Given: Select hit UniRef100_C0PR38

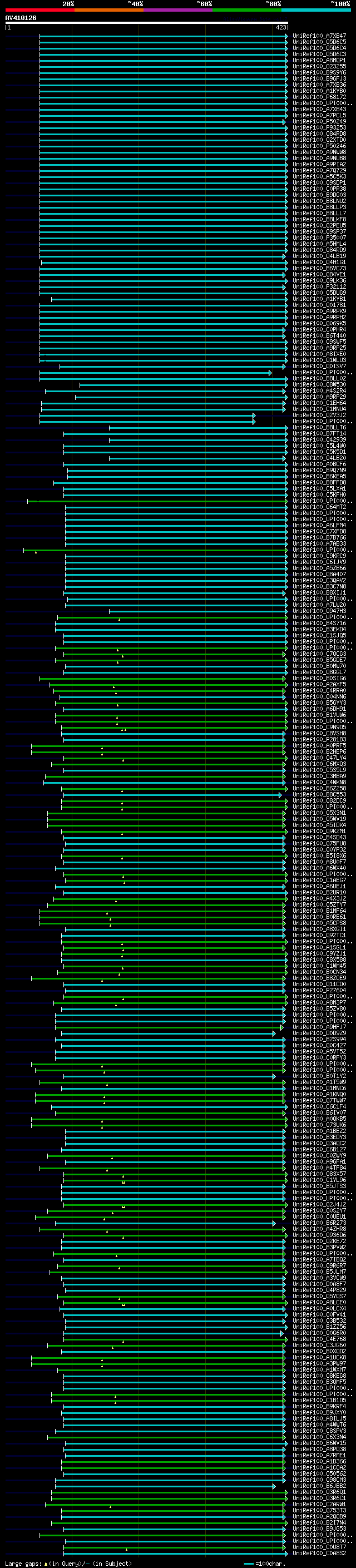Looking at the screenshot, I should (319, 189).
